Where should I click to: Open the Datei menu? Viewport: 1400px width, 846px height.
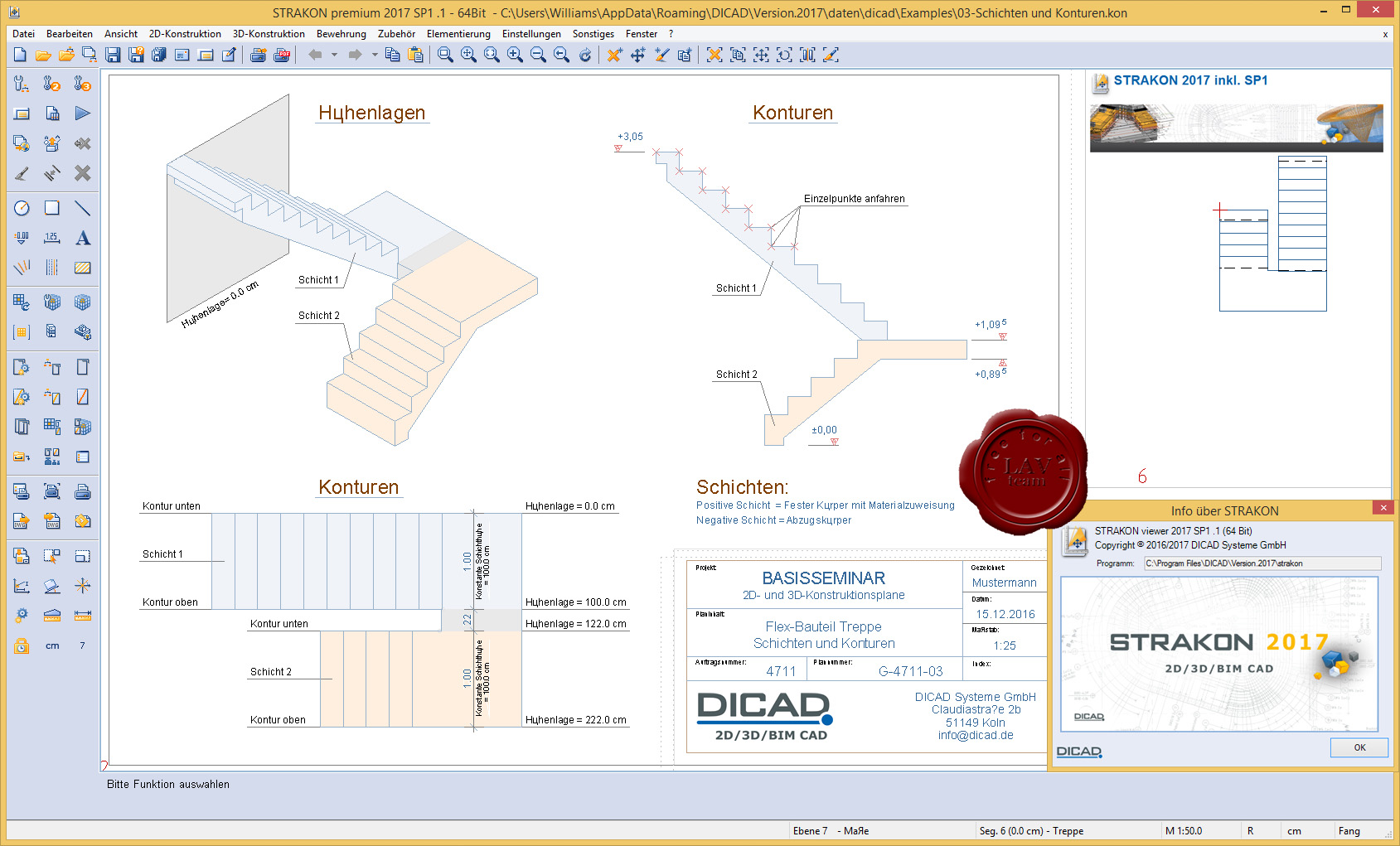(x=24, y=34)
